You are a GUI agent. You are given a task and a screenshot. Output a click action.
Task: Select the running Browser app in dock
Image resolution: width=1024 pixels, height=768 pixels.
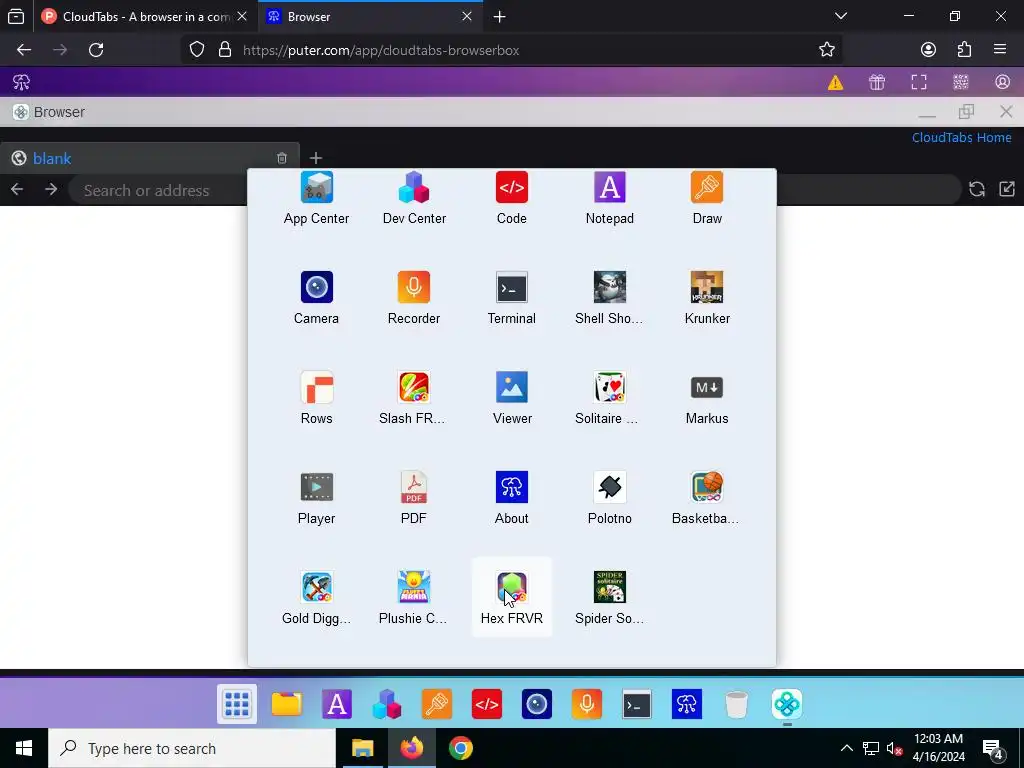[x=787, y=704]
